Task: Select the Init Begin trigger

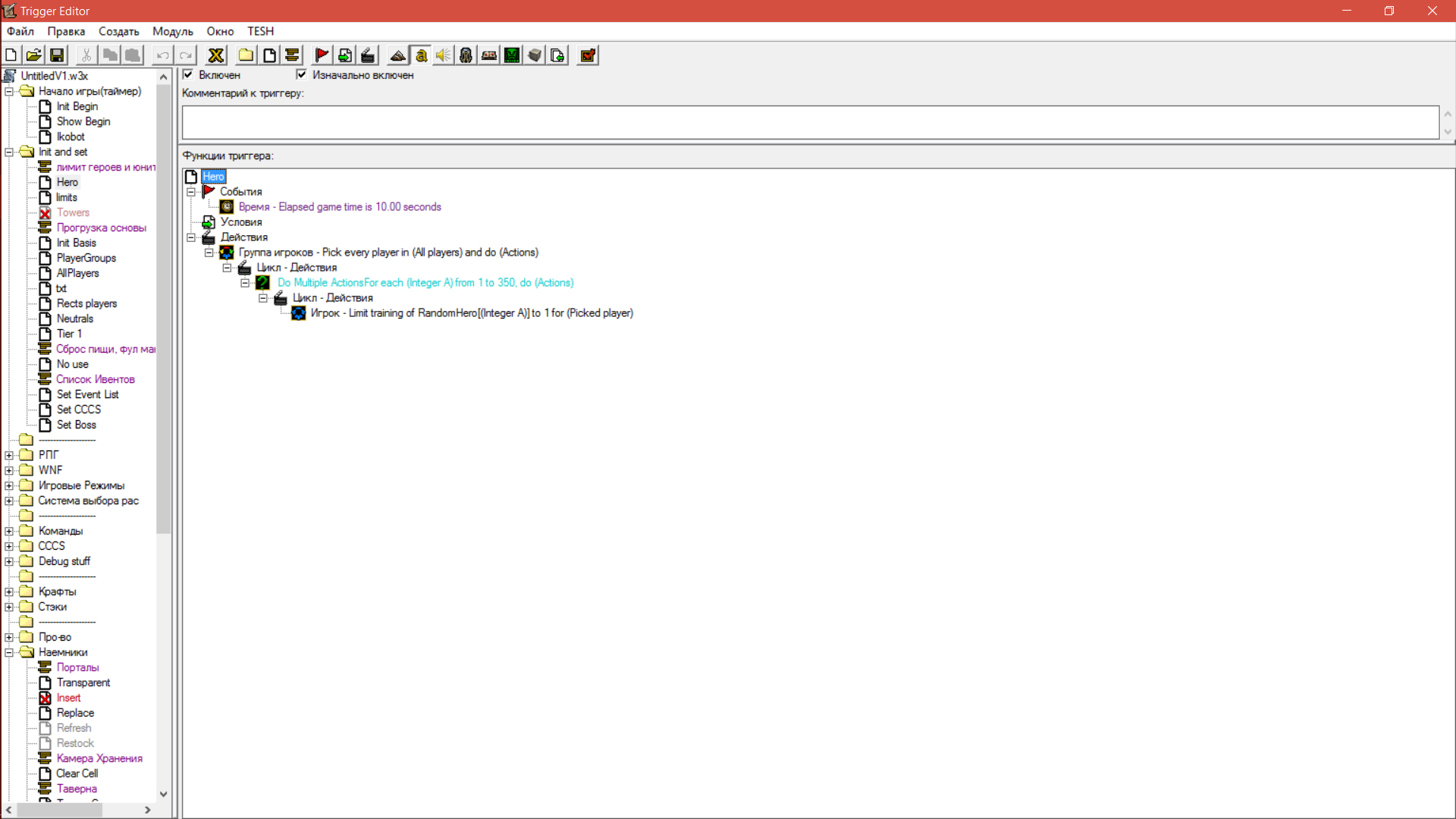Action: [x=77, y=106]
